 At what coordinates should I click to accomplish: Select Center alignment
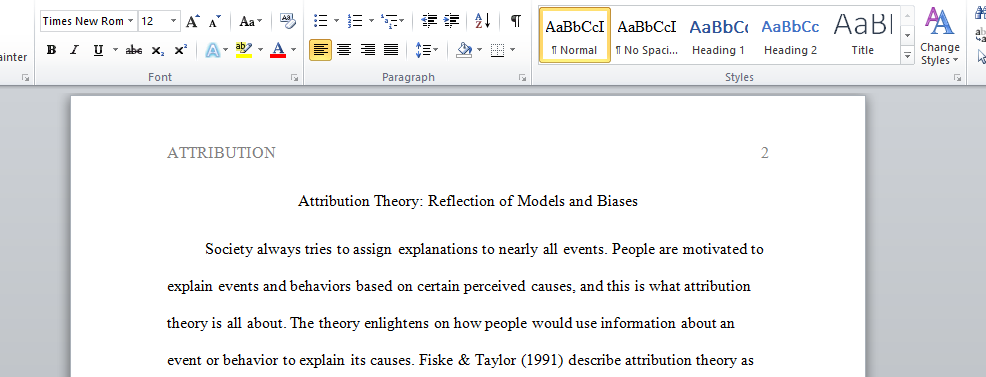pyautogui.click(x=344, y=50)
